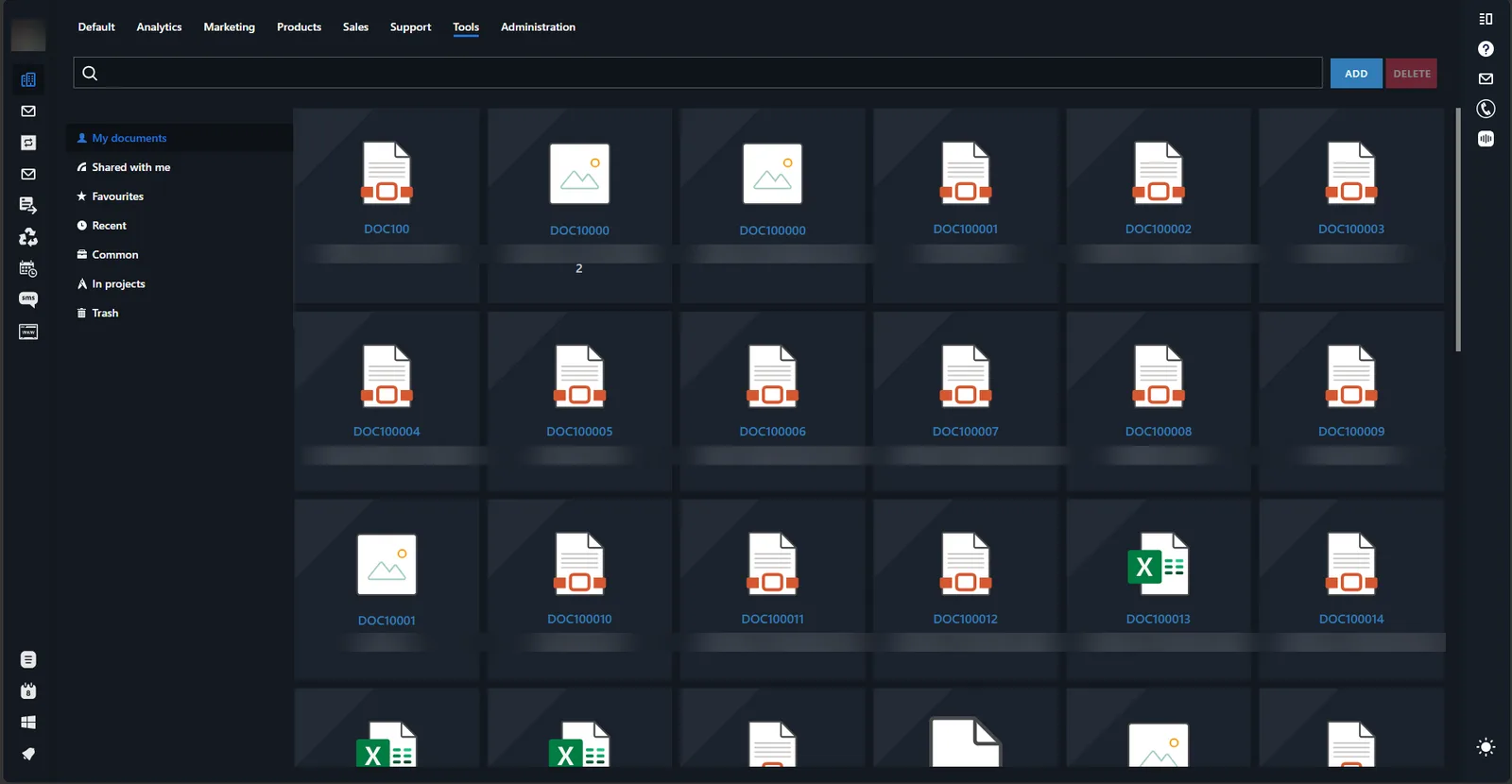Screen dimensions: 1512x784
Task: Open the help question mark icon
Action: [x=1486, y=49]
